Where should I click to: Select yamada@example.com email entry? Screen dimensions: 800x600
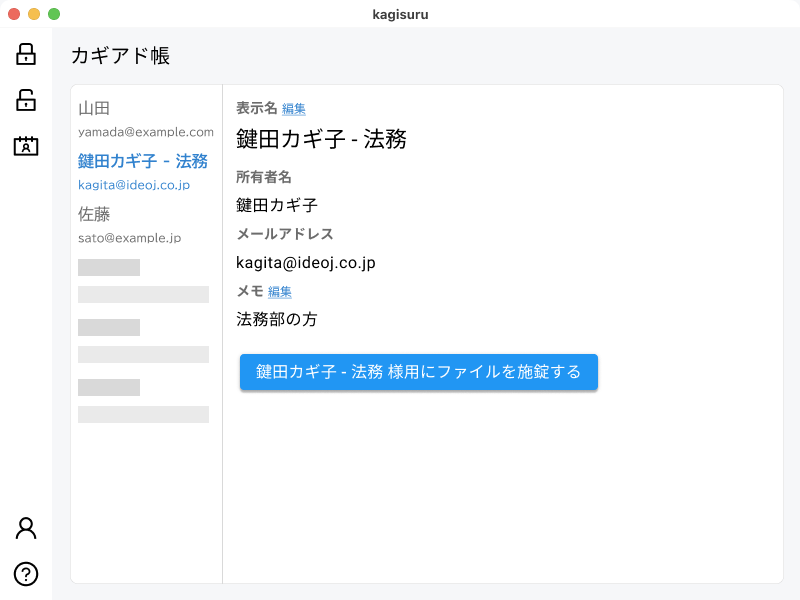(x=146, y=132)
